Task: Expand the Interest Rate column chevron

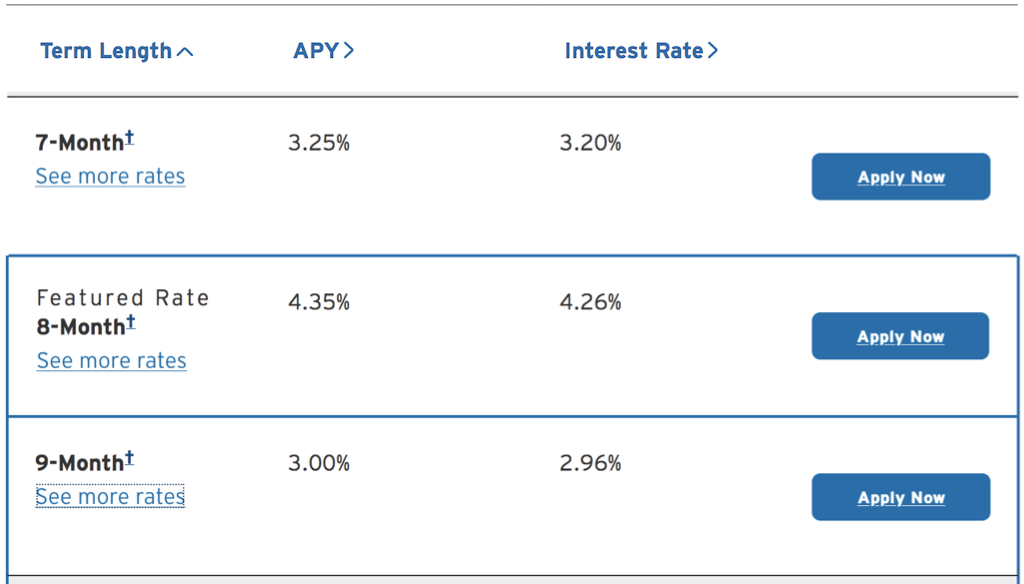Action: pyautogui.click(x=713, y=51)
